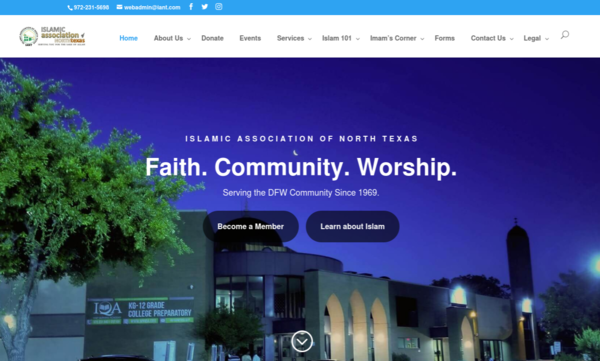
Task: Click the scroll-down circle arrow icon
Action: point(302,341)
